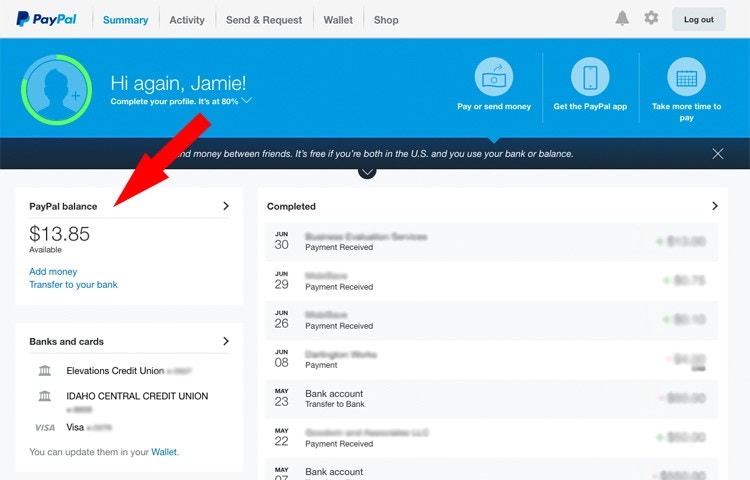Click the Visa card logo
Image resolution: width=750 pixels, height=480 pixels.
point(45,427)
